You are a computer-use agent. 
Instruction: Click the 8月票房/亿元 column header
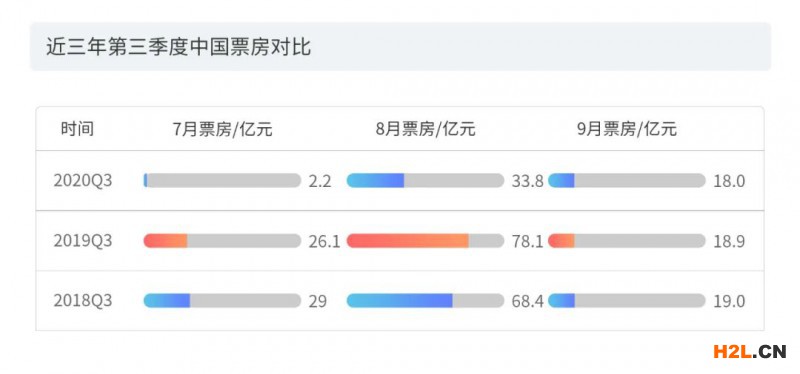click(x=426, y=129)
